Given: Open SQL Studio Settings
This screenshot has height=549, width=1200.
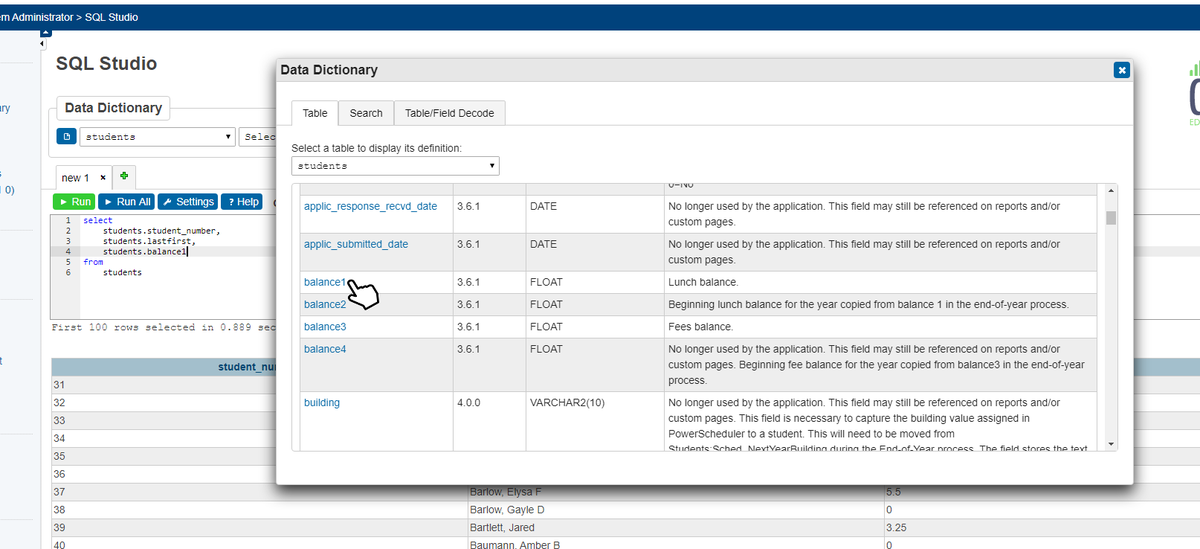Looking at the screenshot, I should (188, 201).
